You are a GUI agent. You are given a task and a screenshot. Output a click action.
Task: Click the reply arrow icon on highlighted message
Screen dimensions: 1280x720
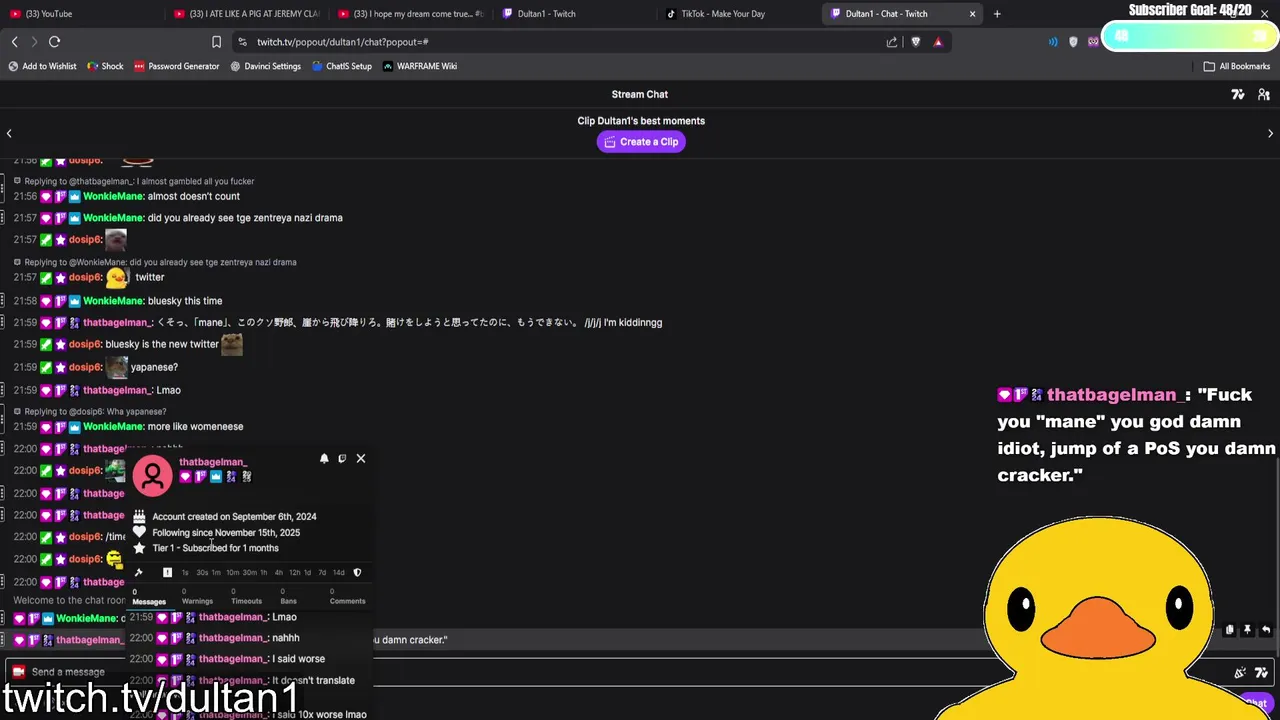coord(1266,630)
